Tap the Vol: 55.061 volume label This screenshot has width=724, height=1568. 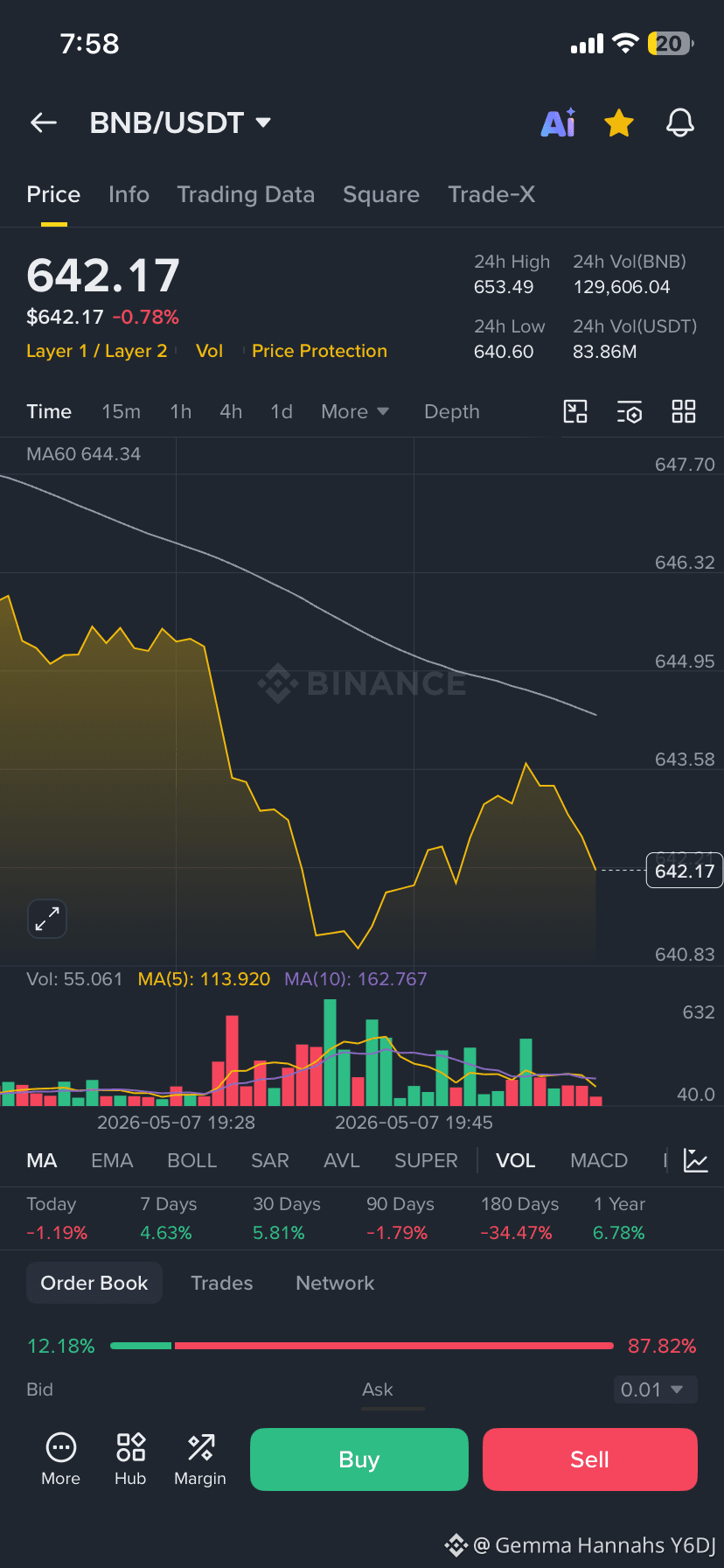[74, 979]
